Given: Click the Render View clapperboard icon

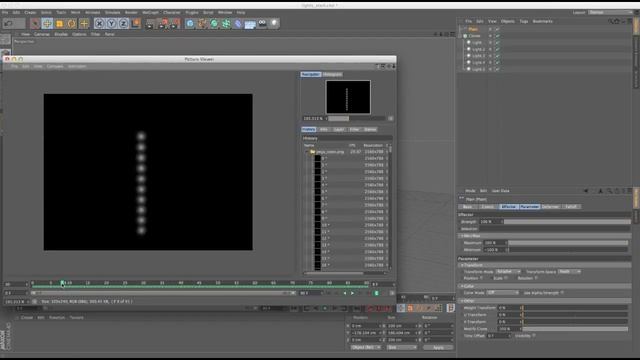Looking at the screenshot, I should 150,24.
